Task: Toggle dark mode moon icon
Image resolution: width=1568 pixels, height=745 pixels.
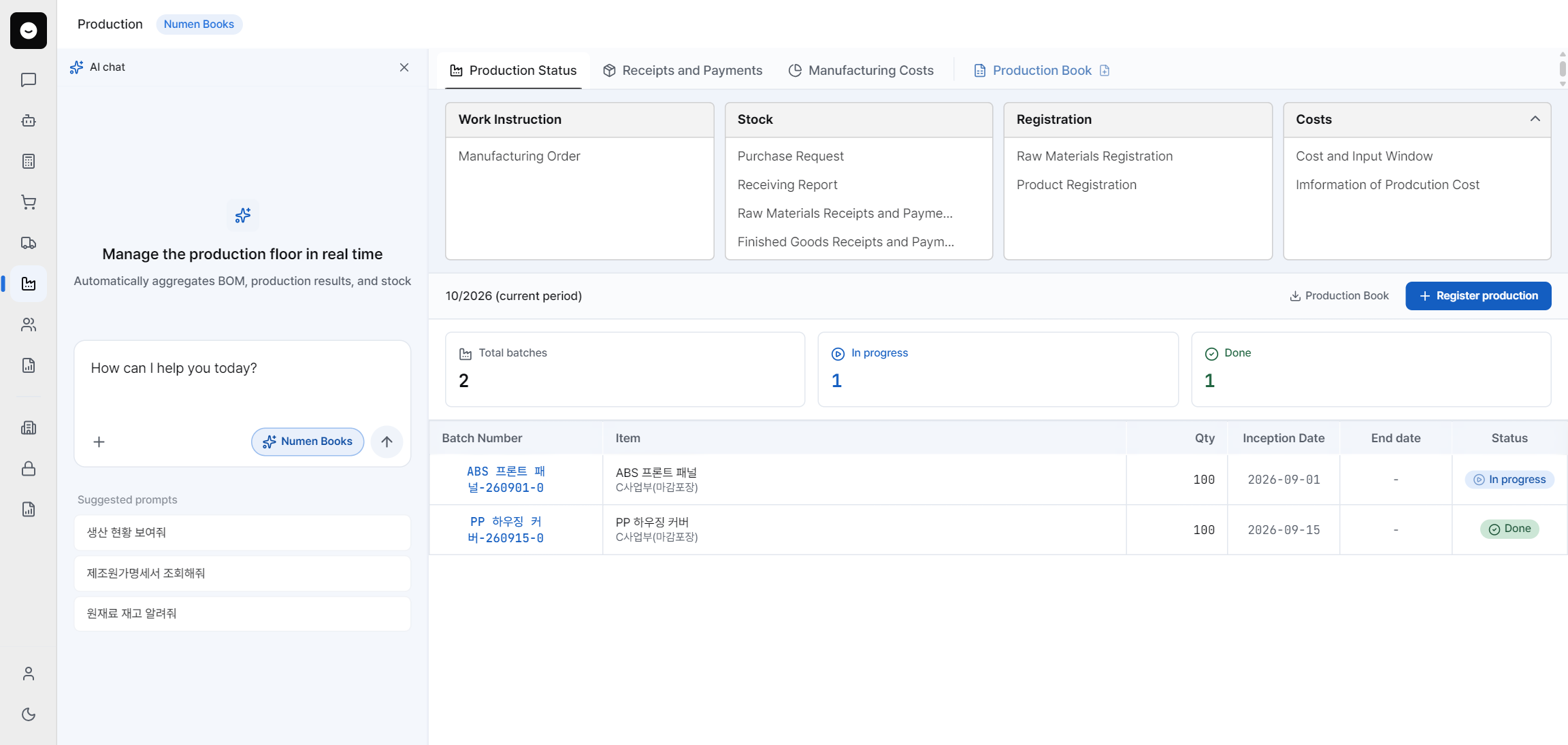Action: coord(29,714)
